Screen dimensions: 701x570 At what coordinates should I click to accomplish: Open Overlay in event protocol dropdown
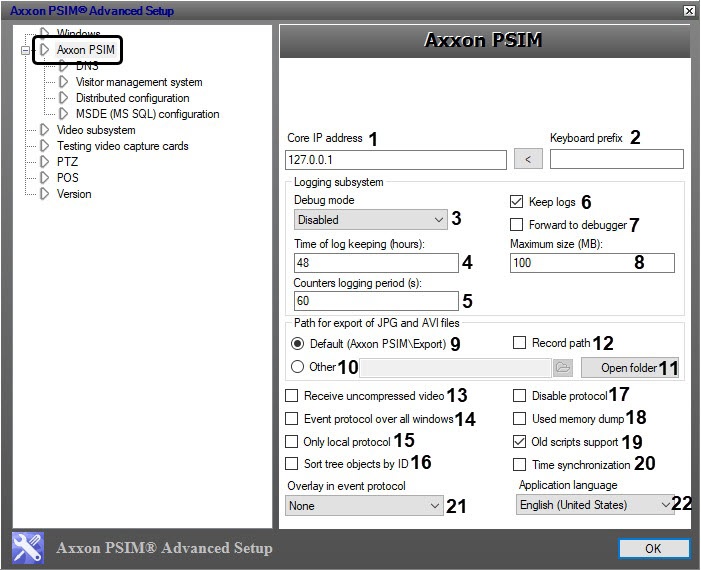pyautogui.click(x=364, y=506)
